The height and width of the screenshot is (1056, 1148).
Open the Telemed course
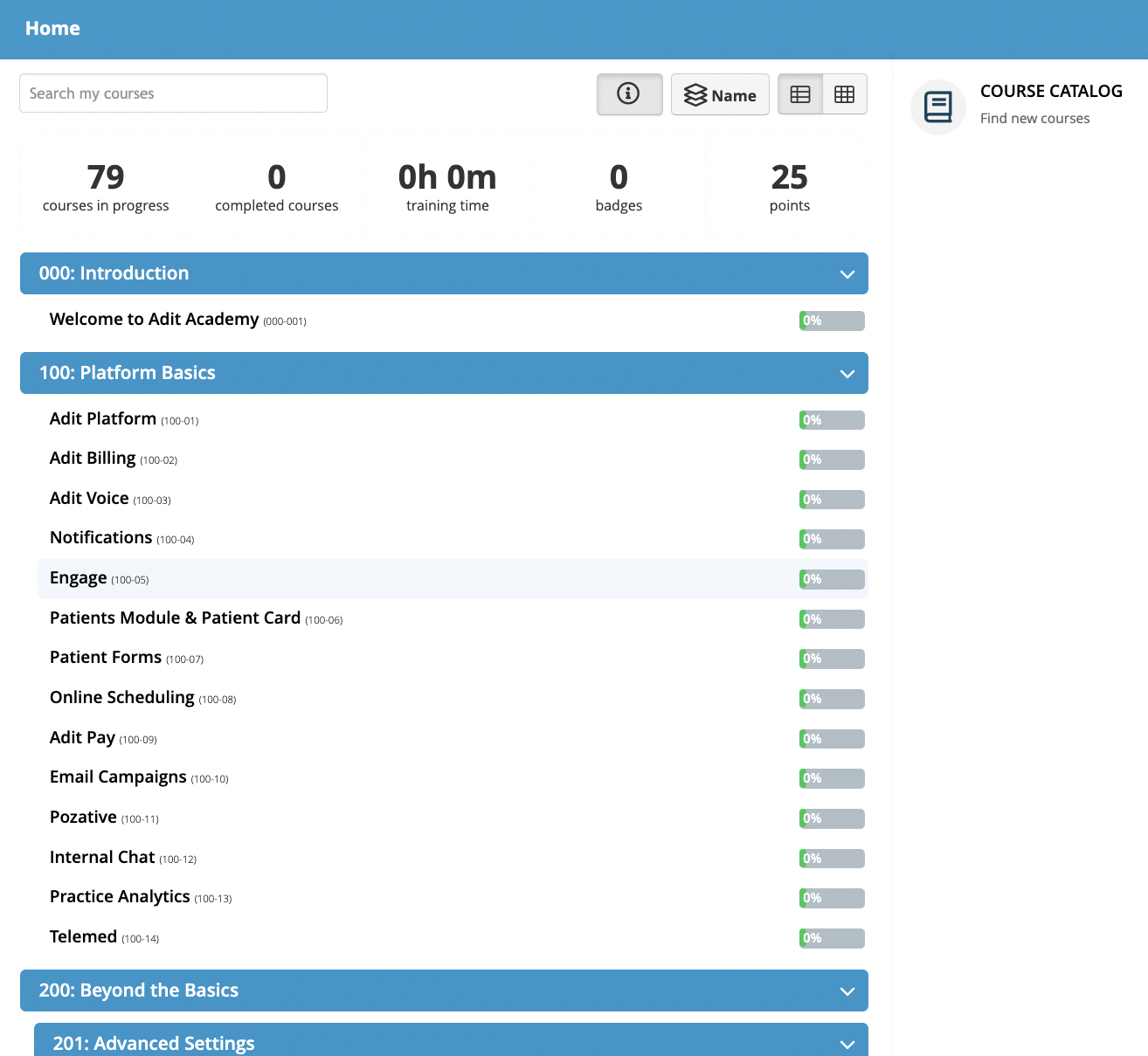[83, 937]
